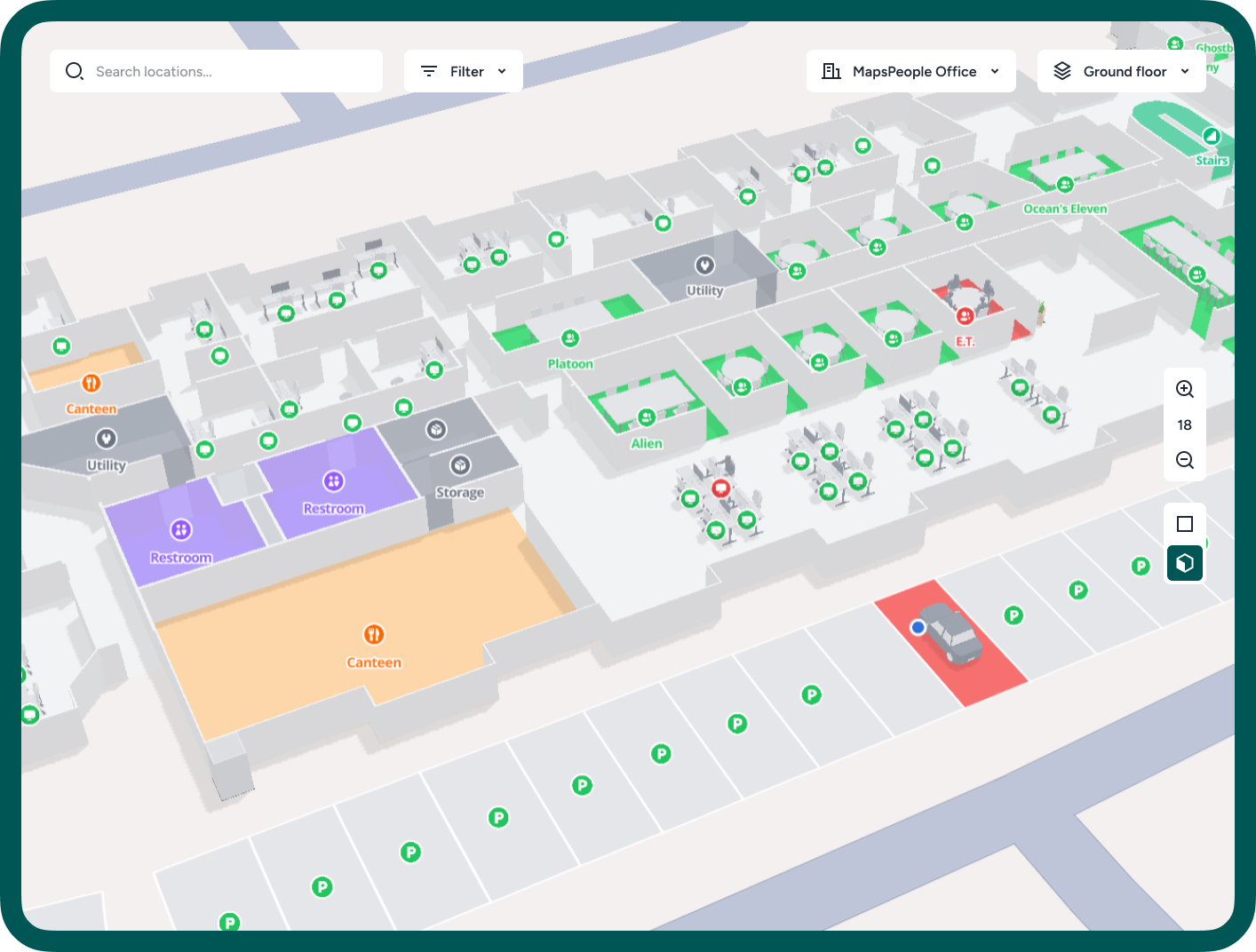Click the Search locations input field
The height and width of the screenshot is (952, 1256).
(216, 71)
